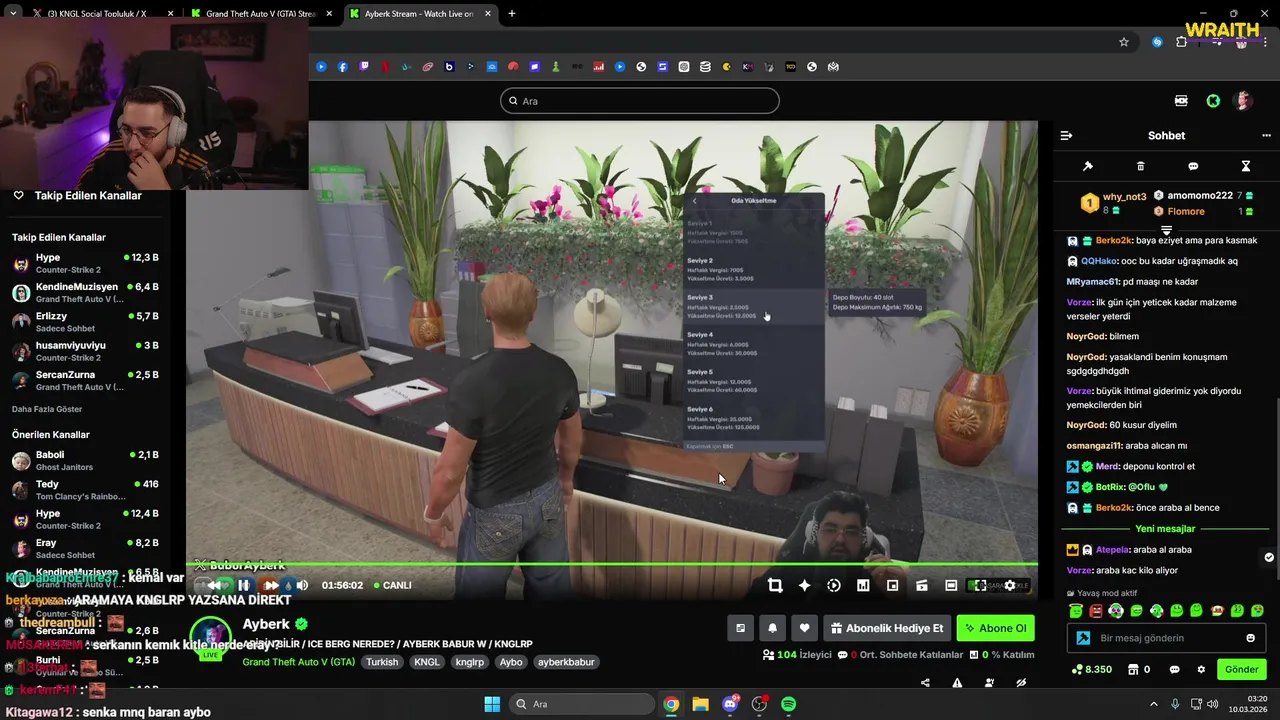Open Windows Start menu

point(492,704)
